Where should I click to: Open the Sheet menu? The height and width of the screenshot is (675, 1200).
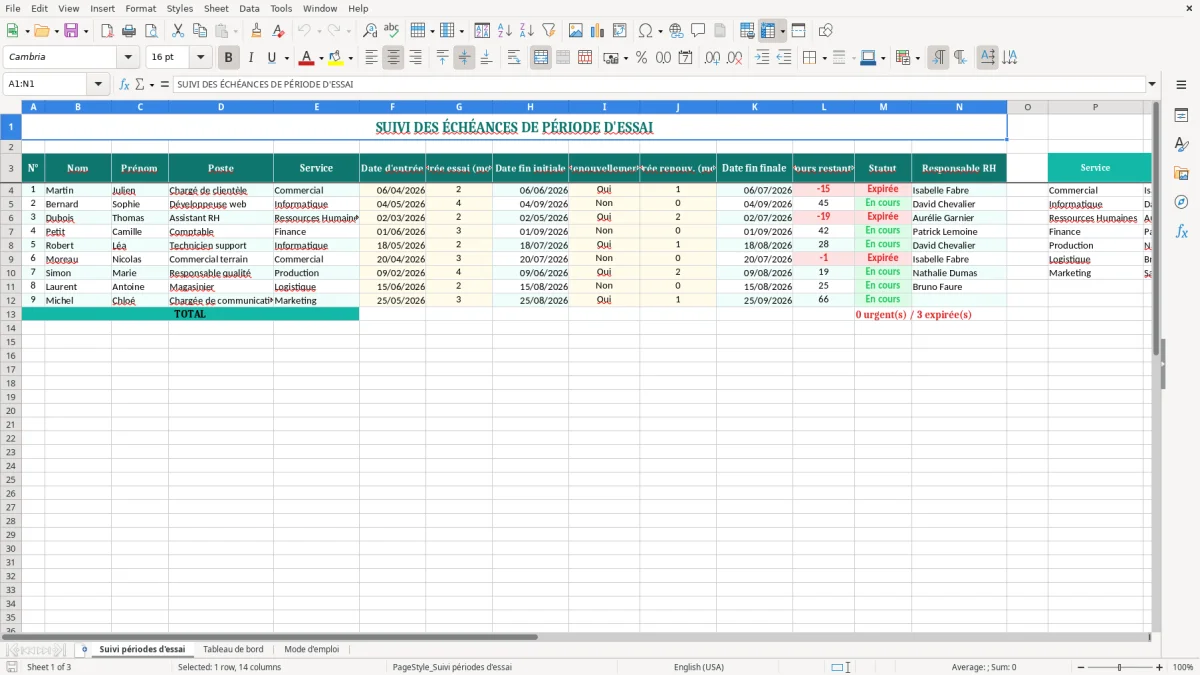point(216,8)
